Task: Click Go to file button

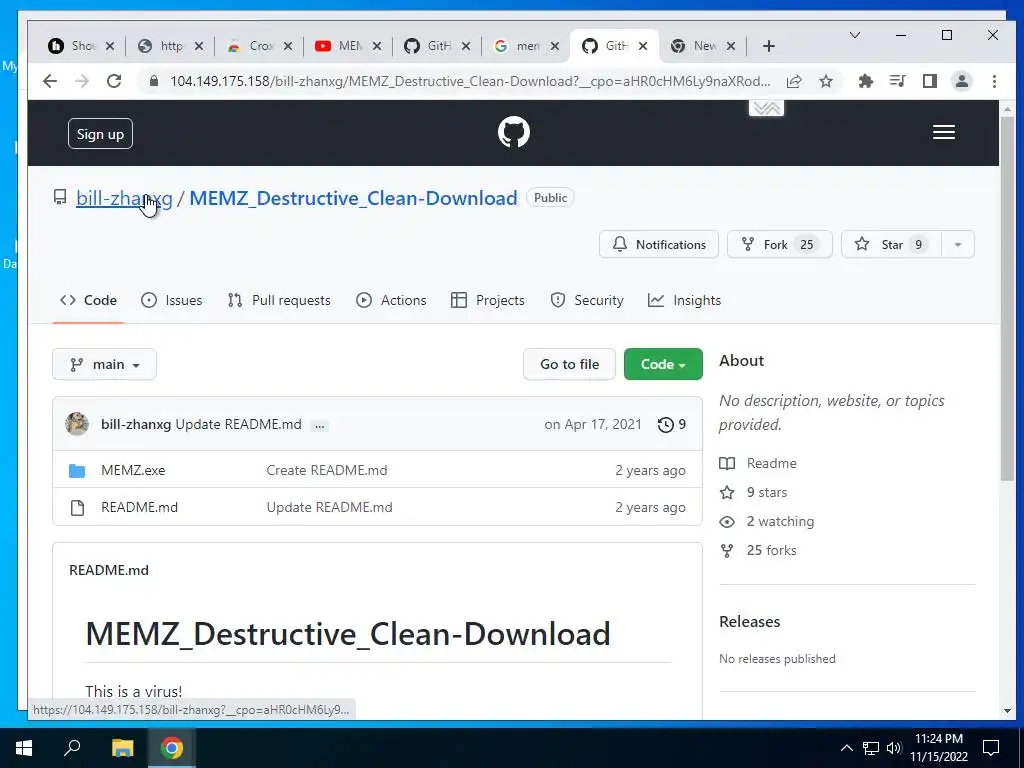Action: click(569, 364)
